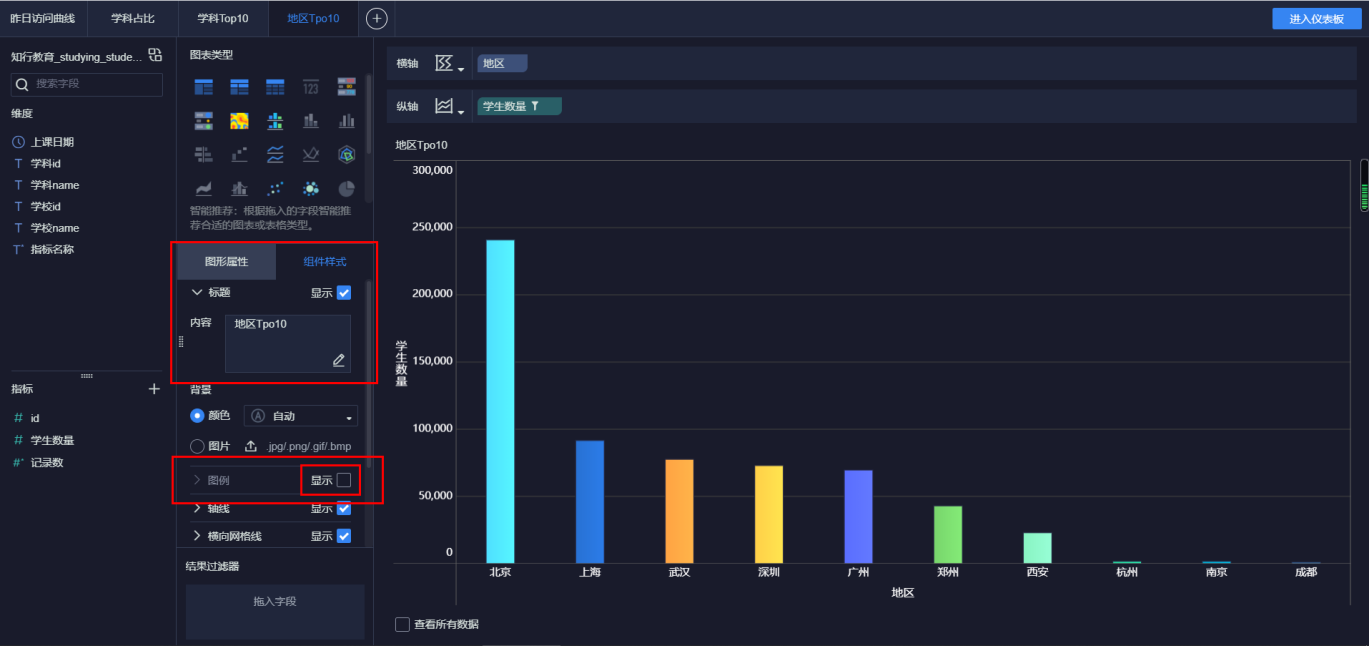The image size is (1369, 646).
Task: Toggle the 横向网格线 显示 checkbox
Action: [344, 536]
